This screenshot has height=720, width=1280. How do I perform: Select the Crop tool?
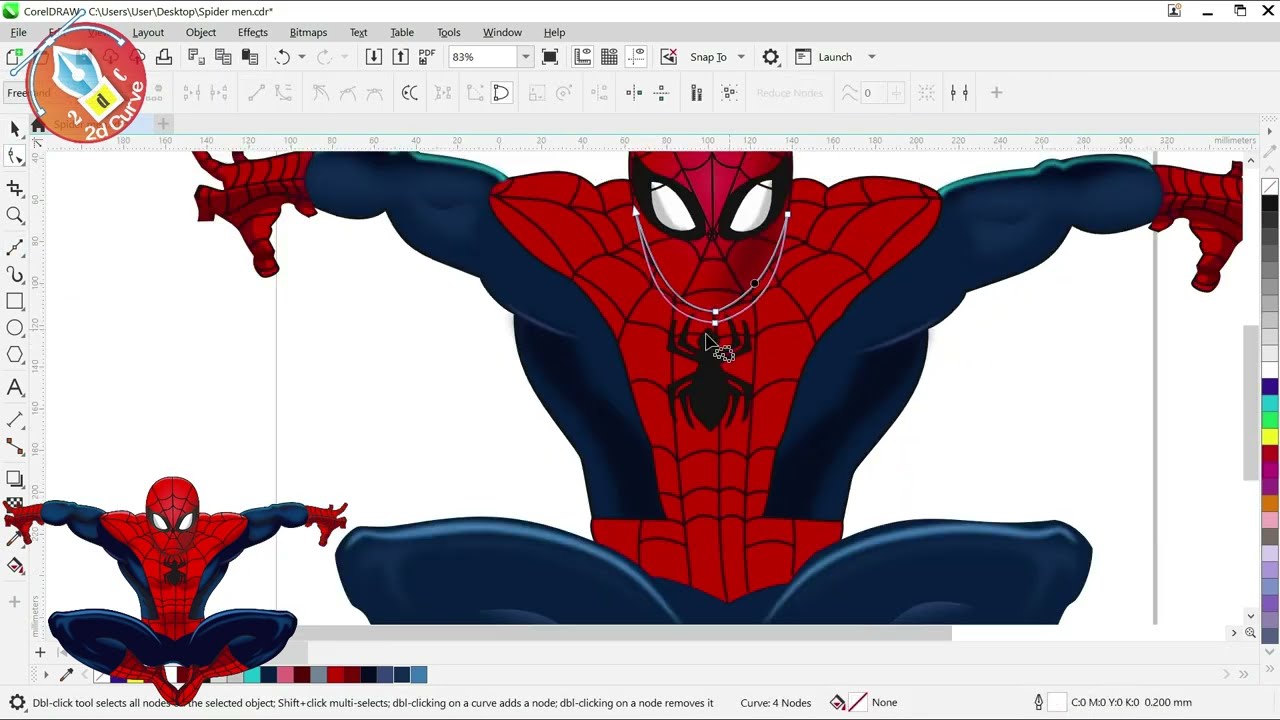pyautogui.click(x=15, y=187)
